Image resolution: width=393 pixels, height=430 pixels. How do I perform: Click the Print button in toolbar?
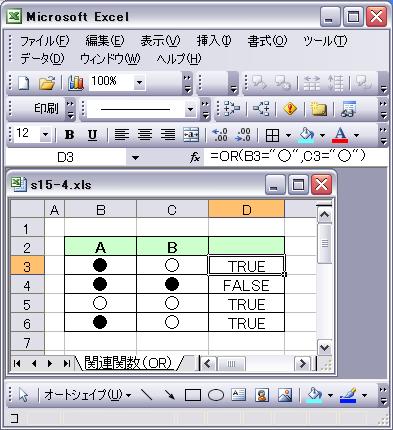46,108
